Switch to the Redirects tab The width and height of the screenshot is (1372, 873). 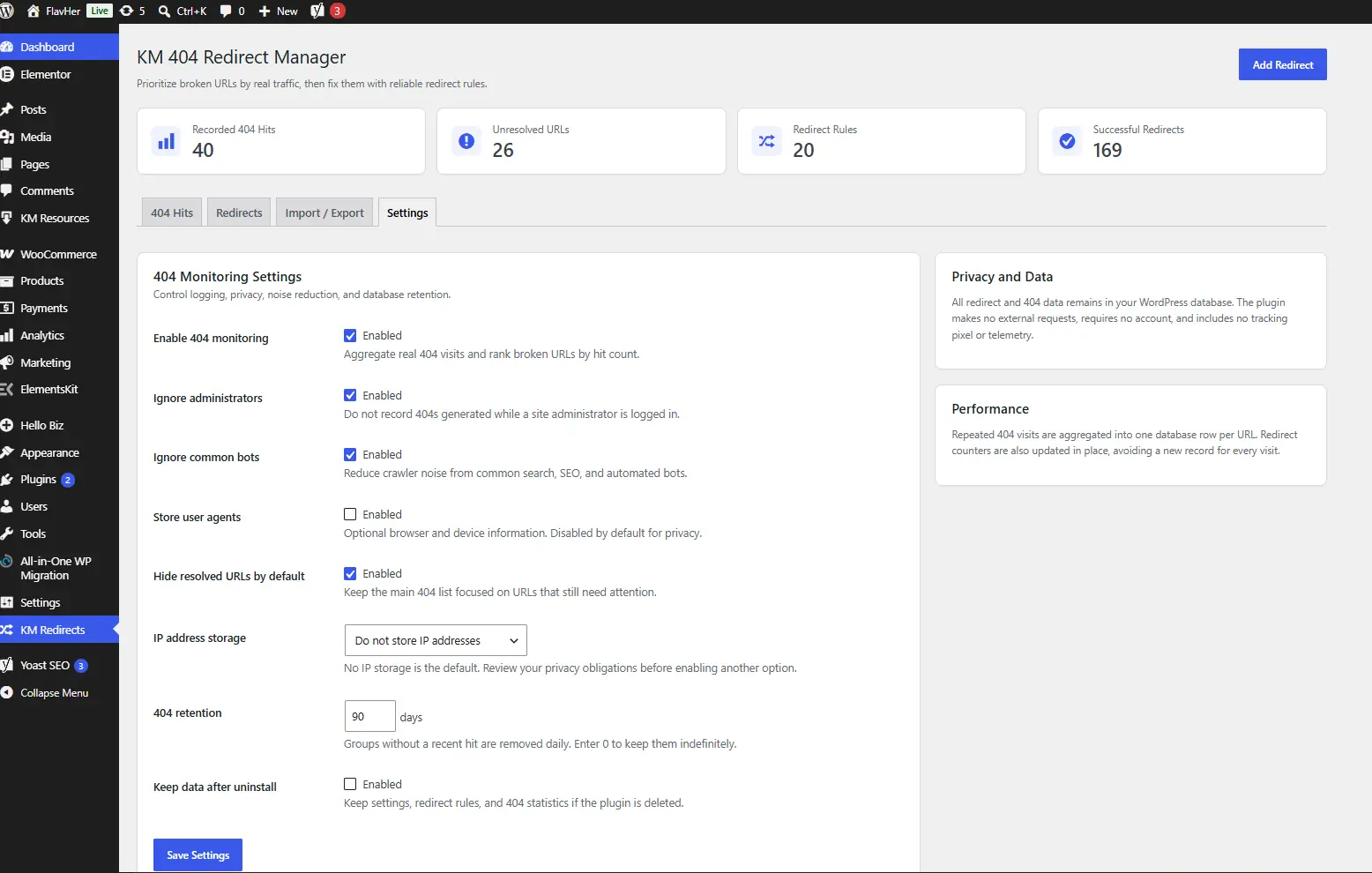point(239,213)
